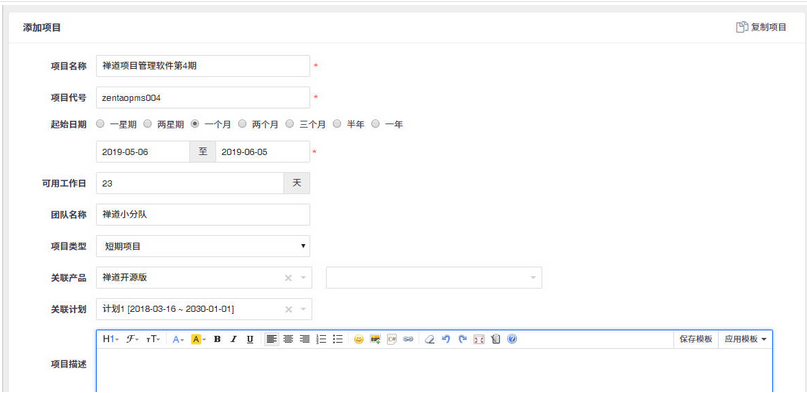Screen dimensions: 807x393
Task: Insert an emoticon with the smiley icon
Action: click(x=359, y=339)
